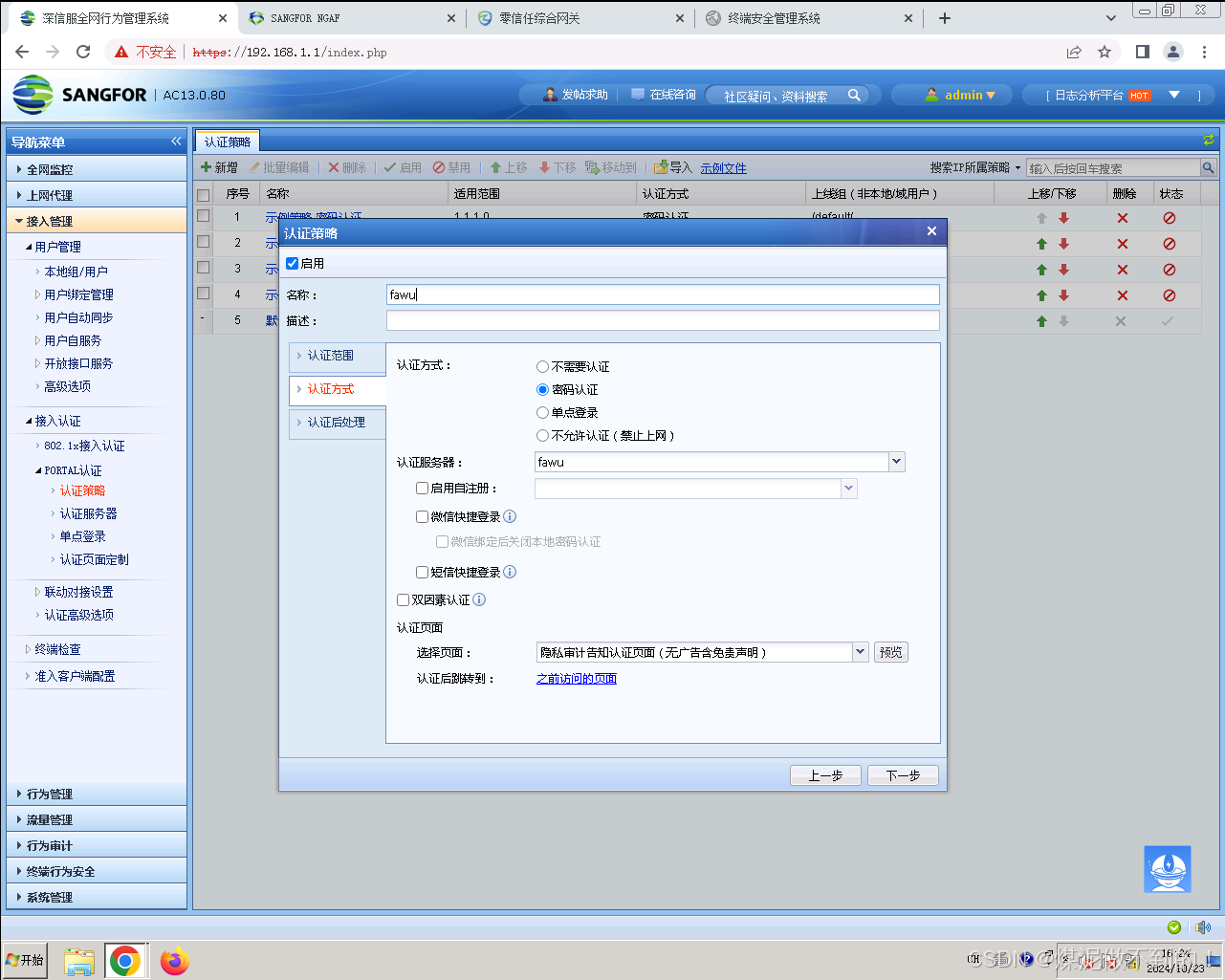Open 认证服务器 in navigation tree

pos(89,513)
